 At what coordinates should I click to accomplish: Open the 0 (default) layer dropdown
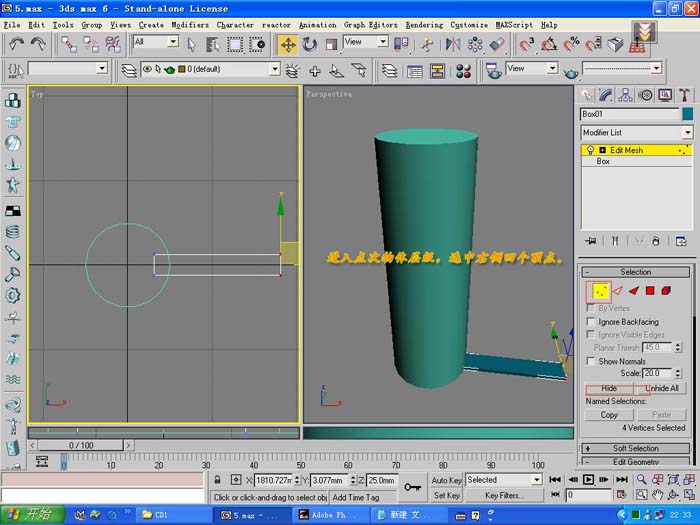[210, 69]
